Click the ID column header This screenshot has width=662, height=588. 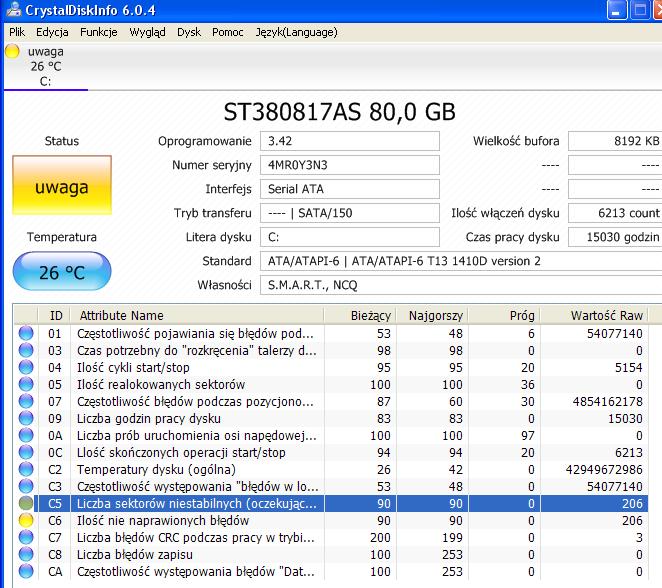54,315
